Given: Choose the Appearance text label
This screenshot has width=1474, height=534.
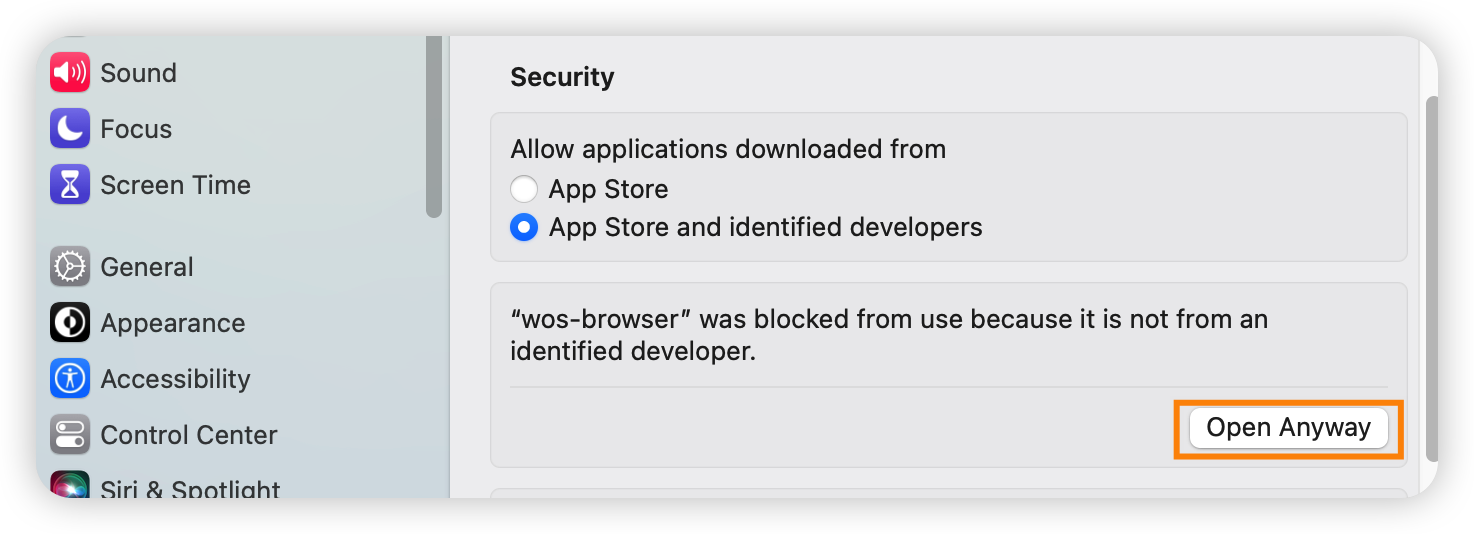Looking at the screenshot, I should tap(172, 323).
